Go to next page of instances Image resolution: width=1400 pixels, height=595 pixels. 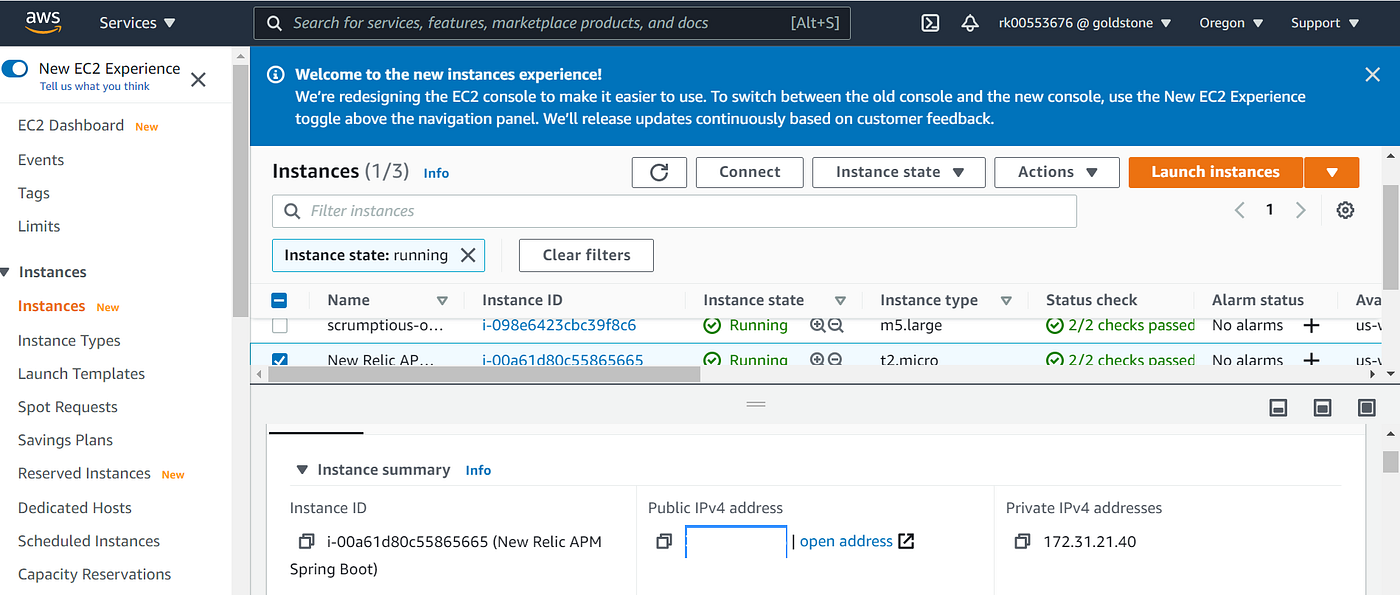point(1300,210)
